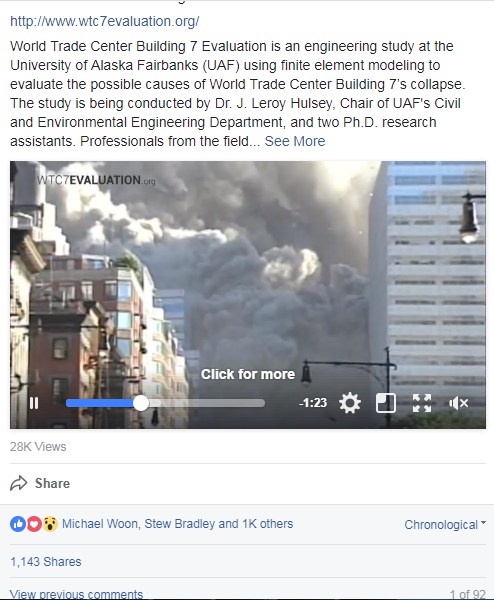
Task: Expand post text with See More
Action: (295, 141)
